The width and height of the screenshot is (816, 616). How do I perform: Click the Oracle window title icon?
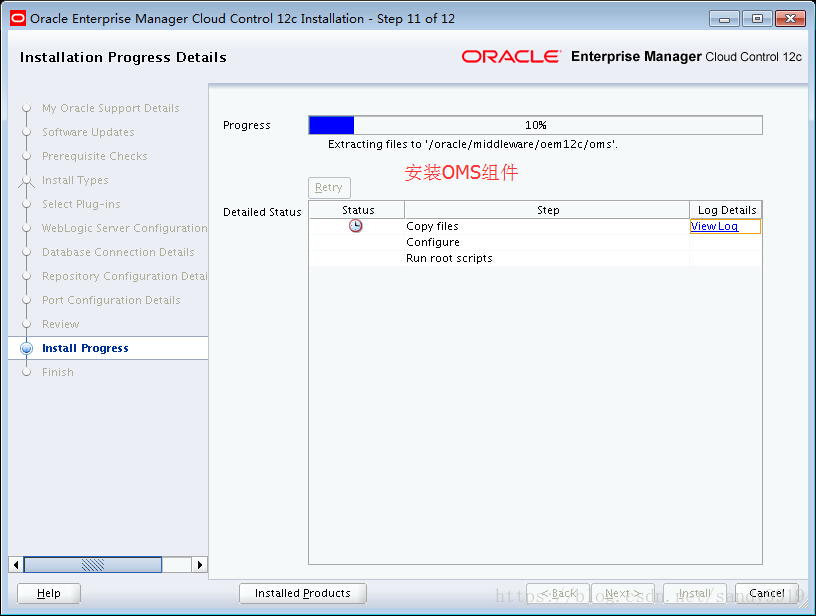click(x=18, y=19)
